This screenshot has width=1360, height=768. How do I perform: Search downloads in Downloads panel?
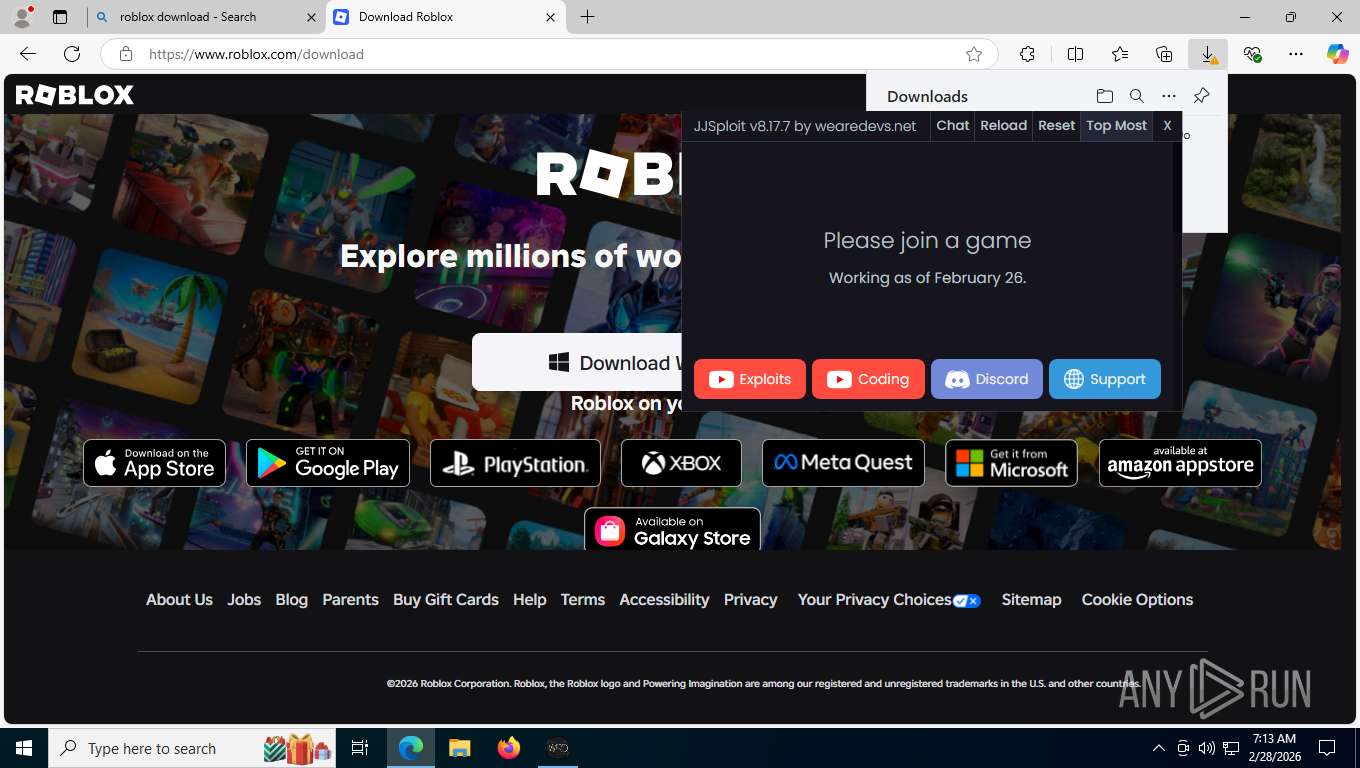[1137, 96]
